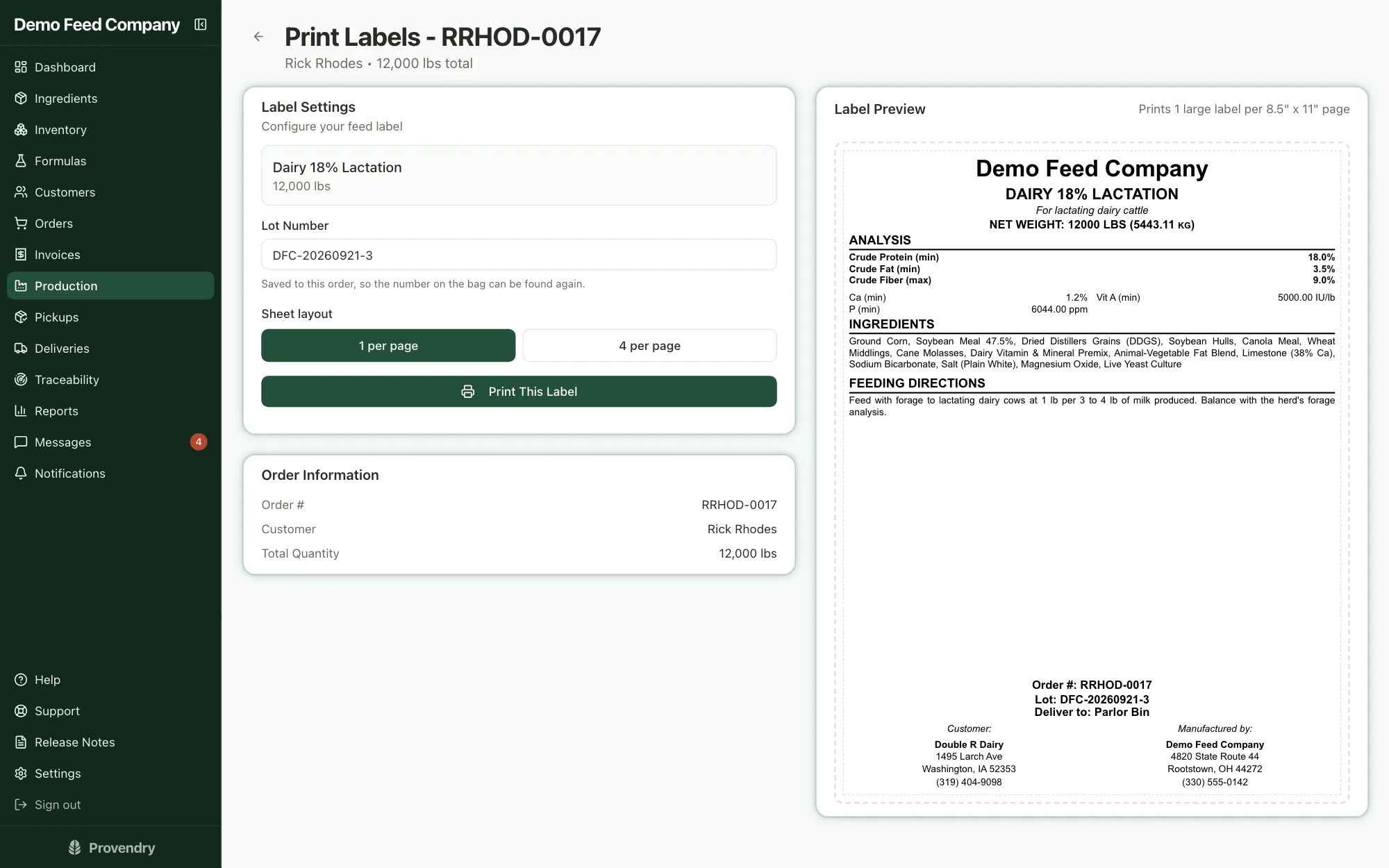Click Total Quantity value 12,000 lbs

tap(747, 553)
